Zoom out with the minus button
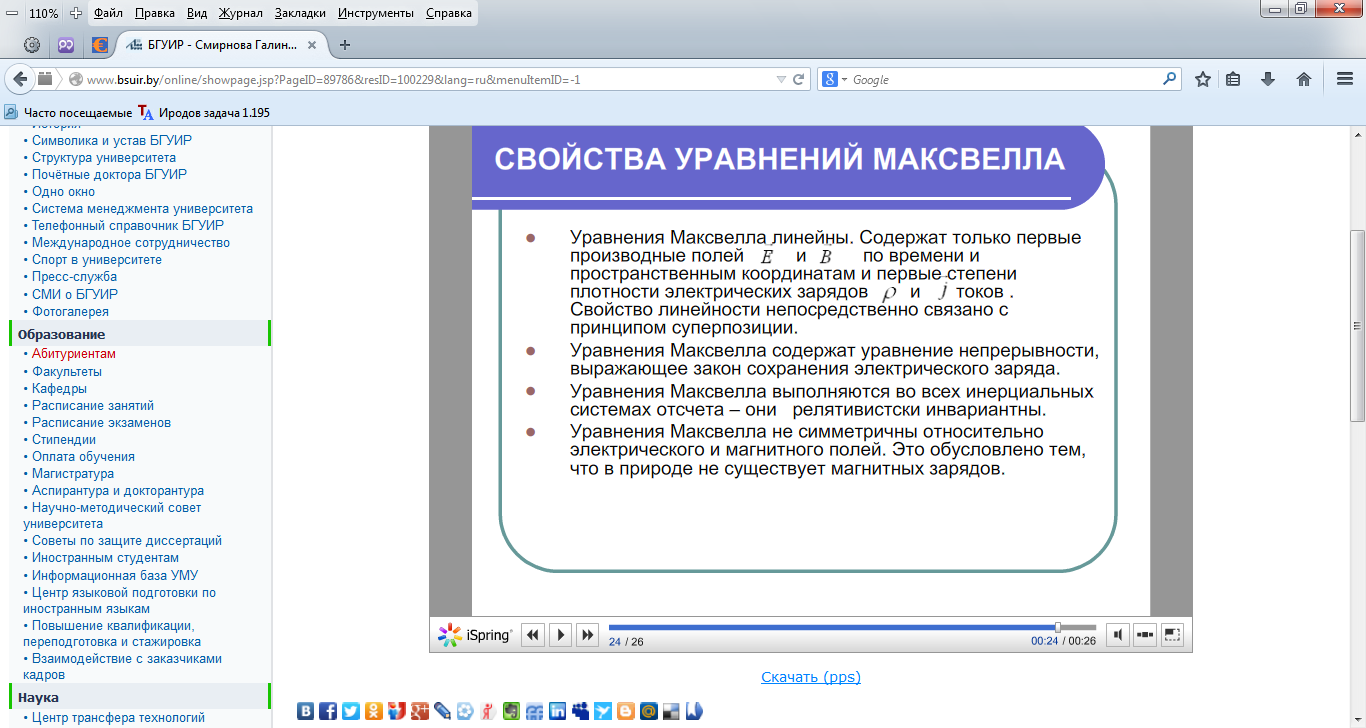The image size is (1366, 728). click(x=12, y=13)
